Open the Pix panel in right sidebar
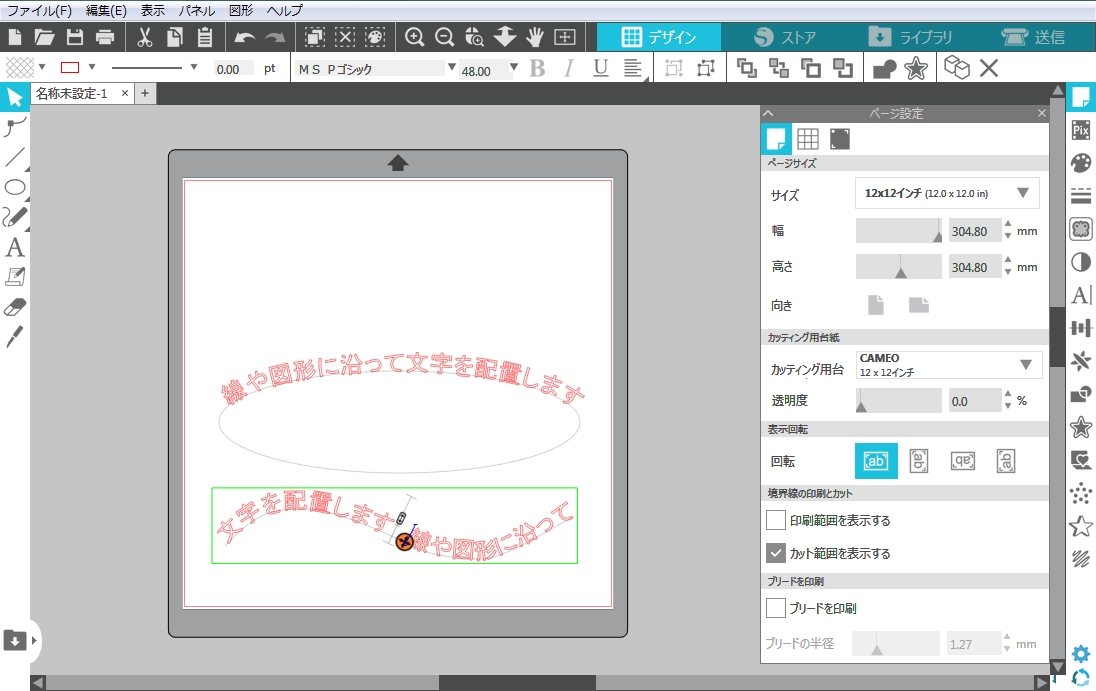The image size is (1096, 691). (x=1080, y=130)
